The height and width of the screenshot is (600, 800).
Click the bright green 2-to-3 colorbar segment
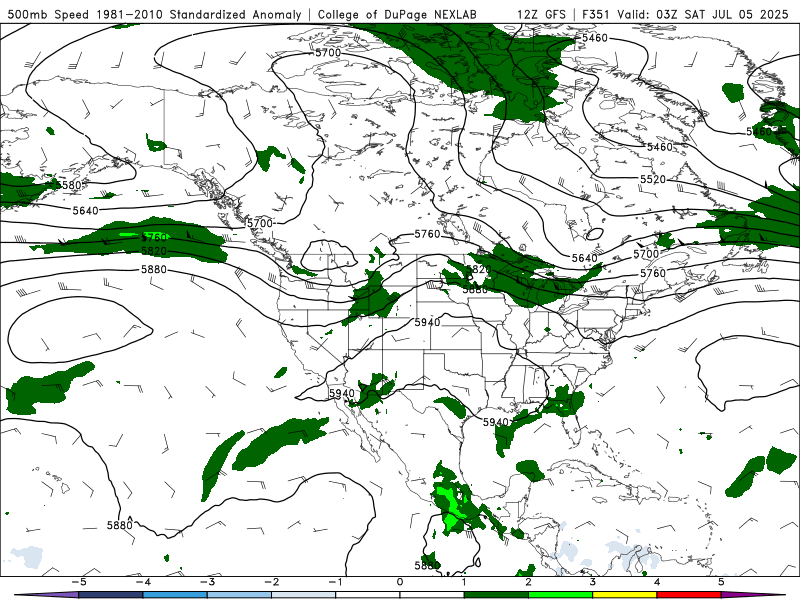pyautogui.click(x=560, y=595)
